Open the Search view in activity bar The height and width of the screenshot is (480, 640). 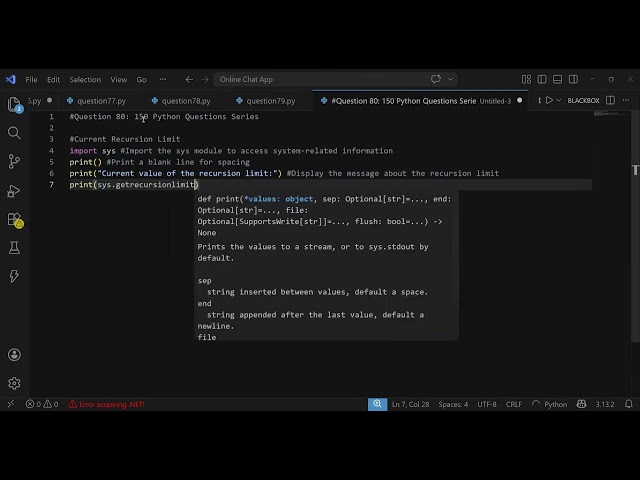click(x=14, y=133)
